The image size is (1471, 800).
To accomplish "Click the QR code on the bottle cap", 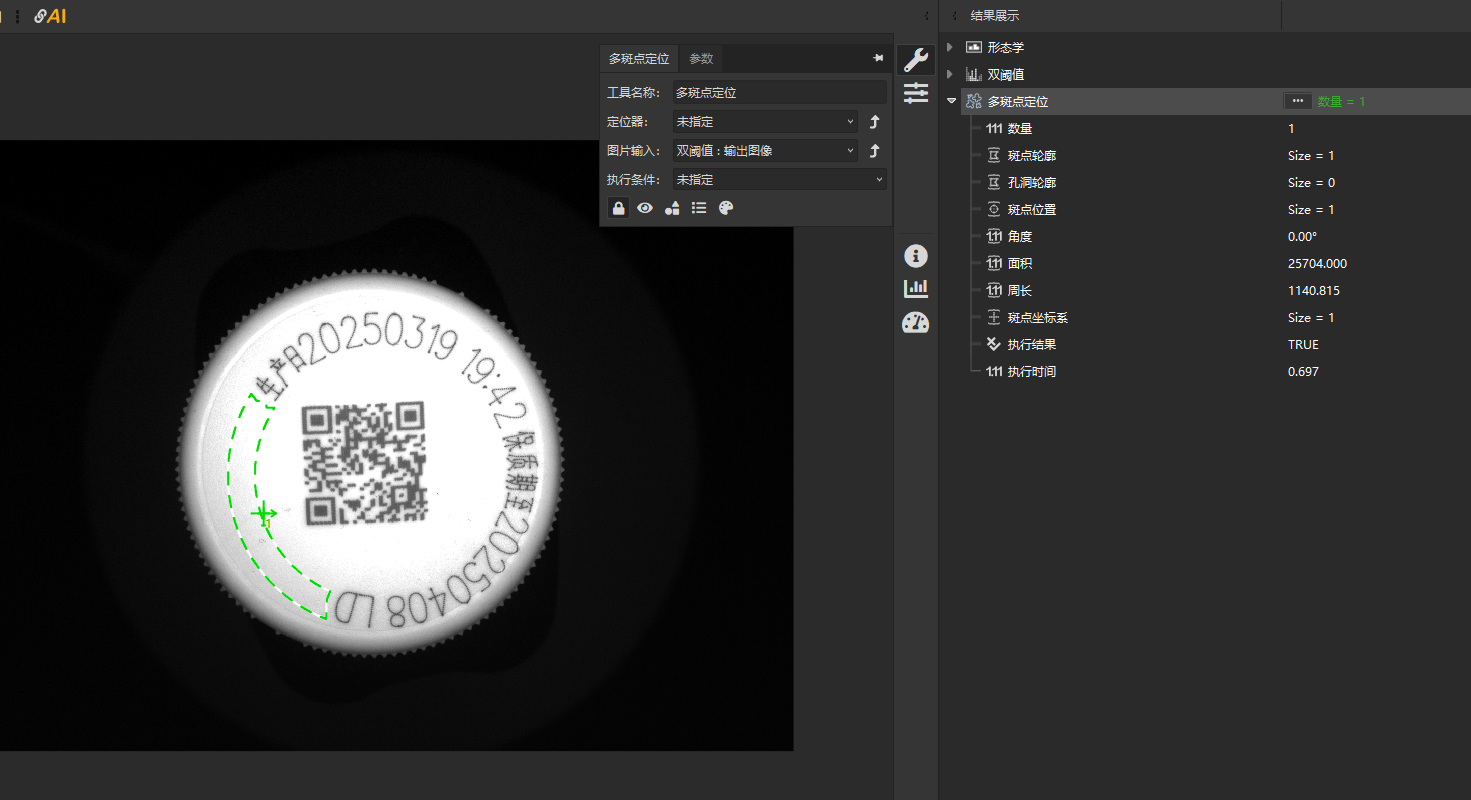I will 365,464.
